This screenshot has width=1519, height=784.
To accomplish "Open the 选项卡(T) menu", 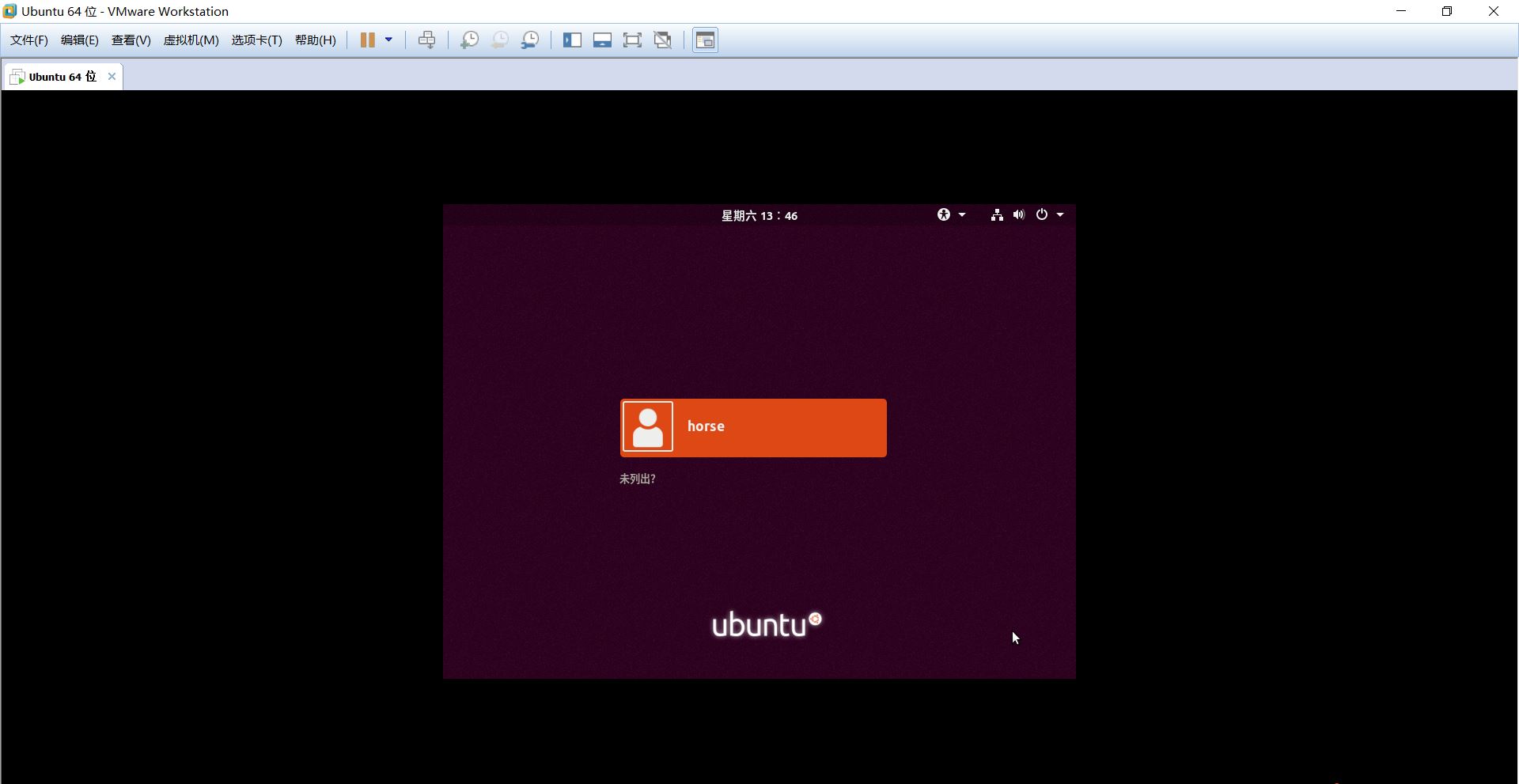I will click(x=257, y=40).
